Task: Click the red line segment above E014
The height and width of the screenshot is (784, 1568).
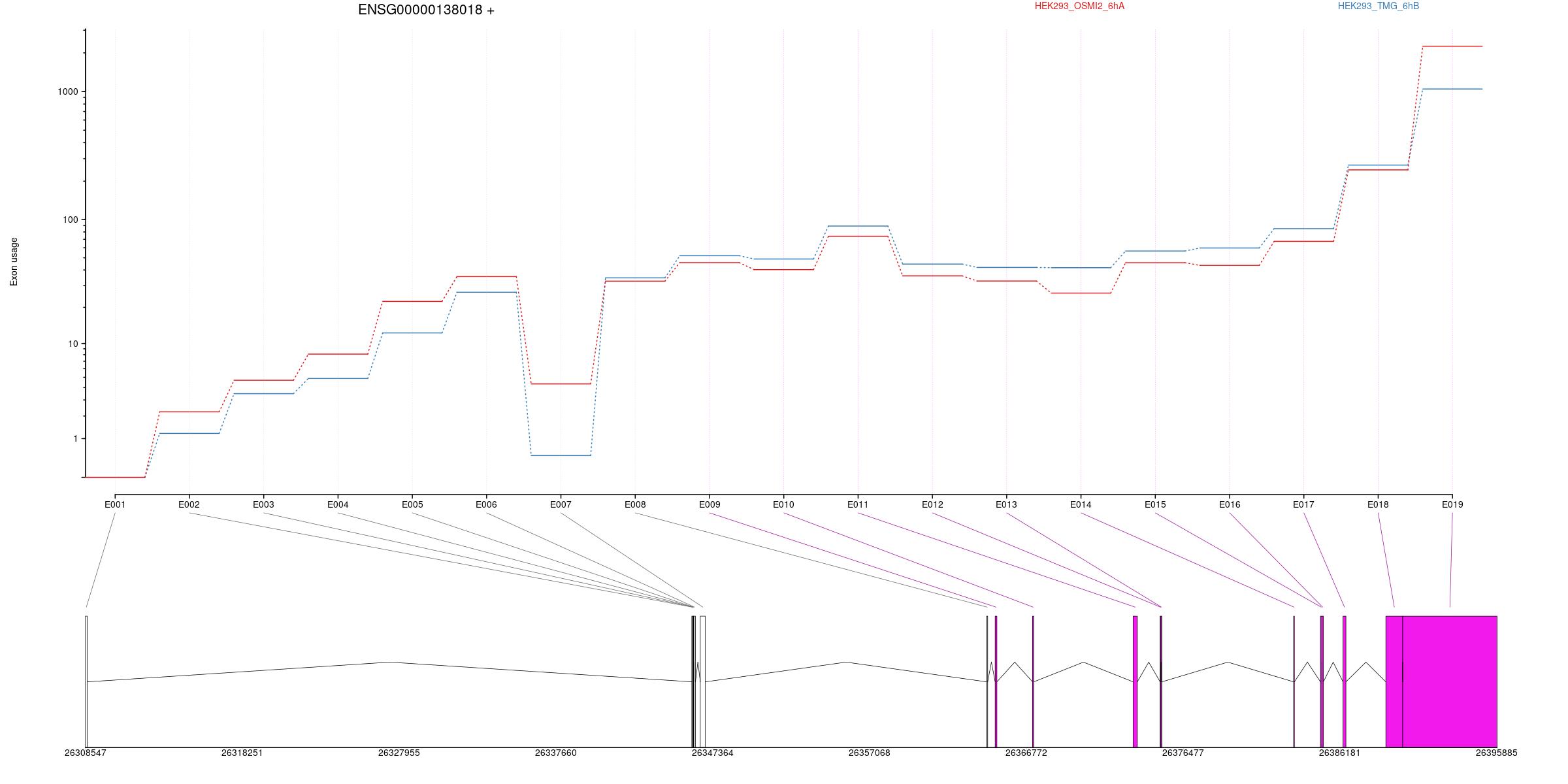Action: (1081, 293)
